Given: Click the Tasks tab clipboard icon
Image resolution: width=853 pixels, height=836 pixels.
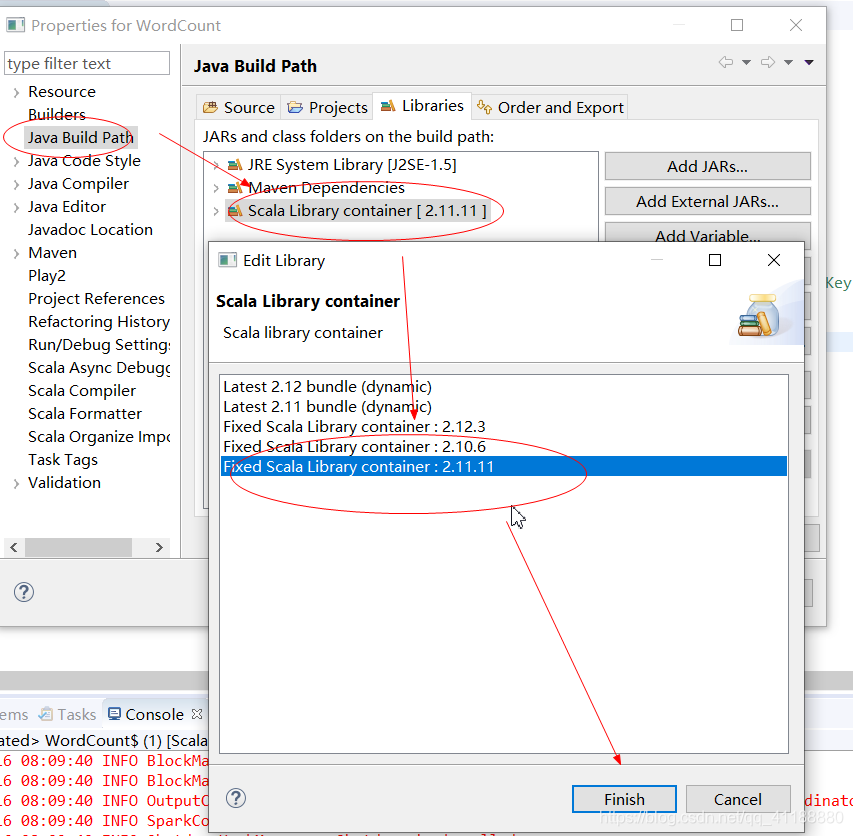Looking at the screenshot, I should 46,714.
